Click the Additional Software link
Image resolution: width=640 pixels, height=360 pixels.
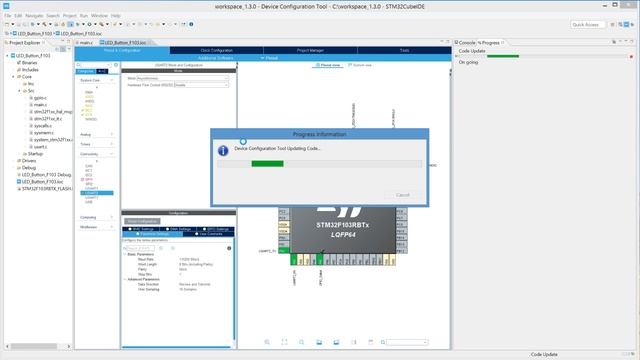coord(216,58)
